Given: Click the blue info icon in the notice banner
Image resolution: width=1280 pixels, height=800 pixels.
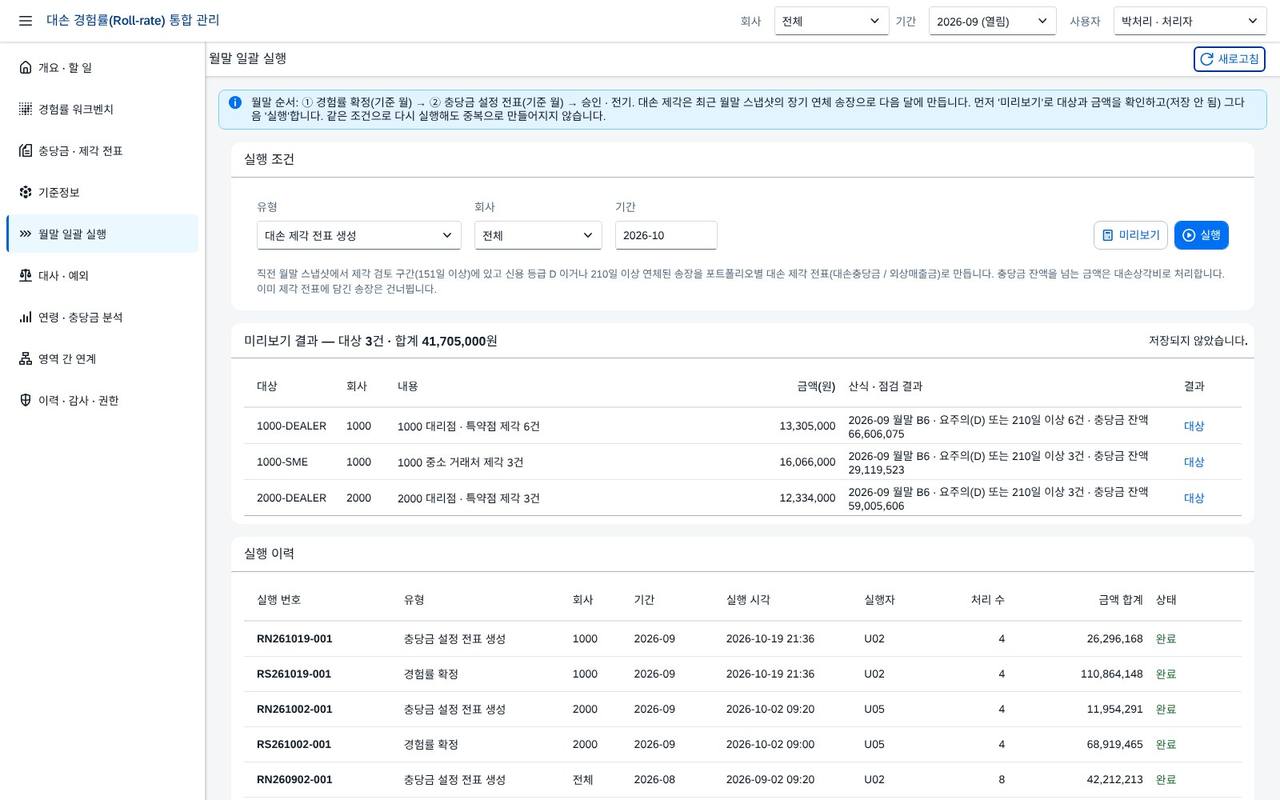Looking at the screenshot, I should [x=235, y=103].
